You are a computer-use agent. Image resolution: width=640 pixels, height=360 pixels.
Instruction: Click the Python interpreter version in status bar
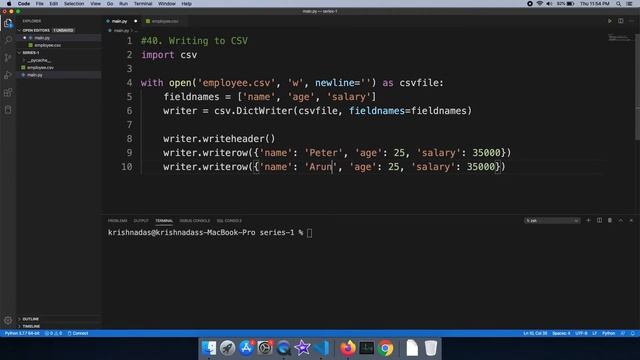(x=22, y=333)
